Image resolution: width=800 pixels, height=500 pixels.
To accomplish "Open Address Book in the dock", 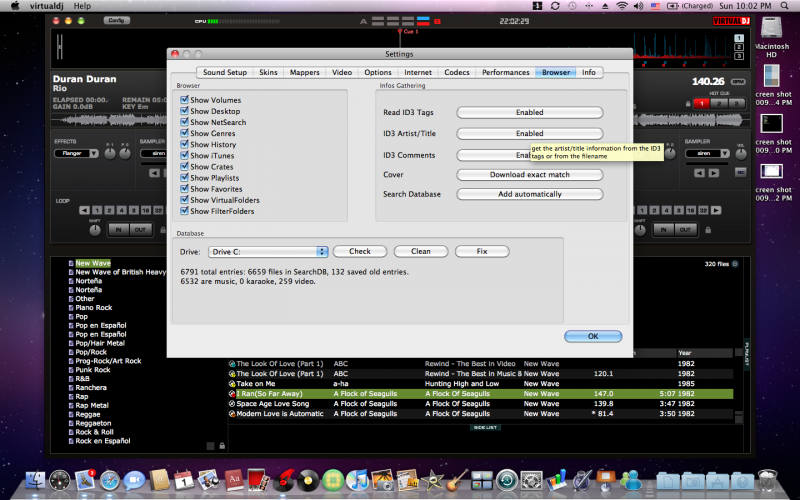I will (159, 481).
